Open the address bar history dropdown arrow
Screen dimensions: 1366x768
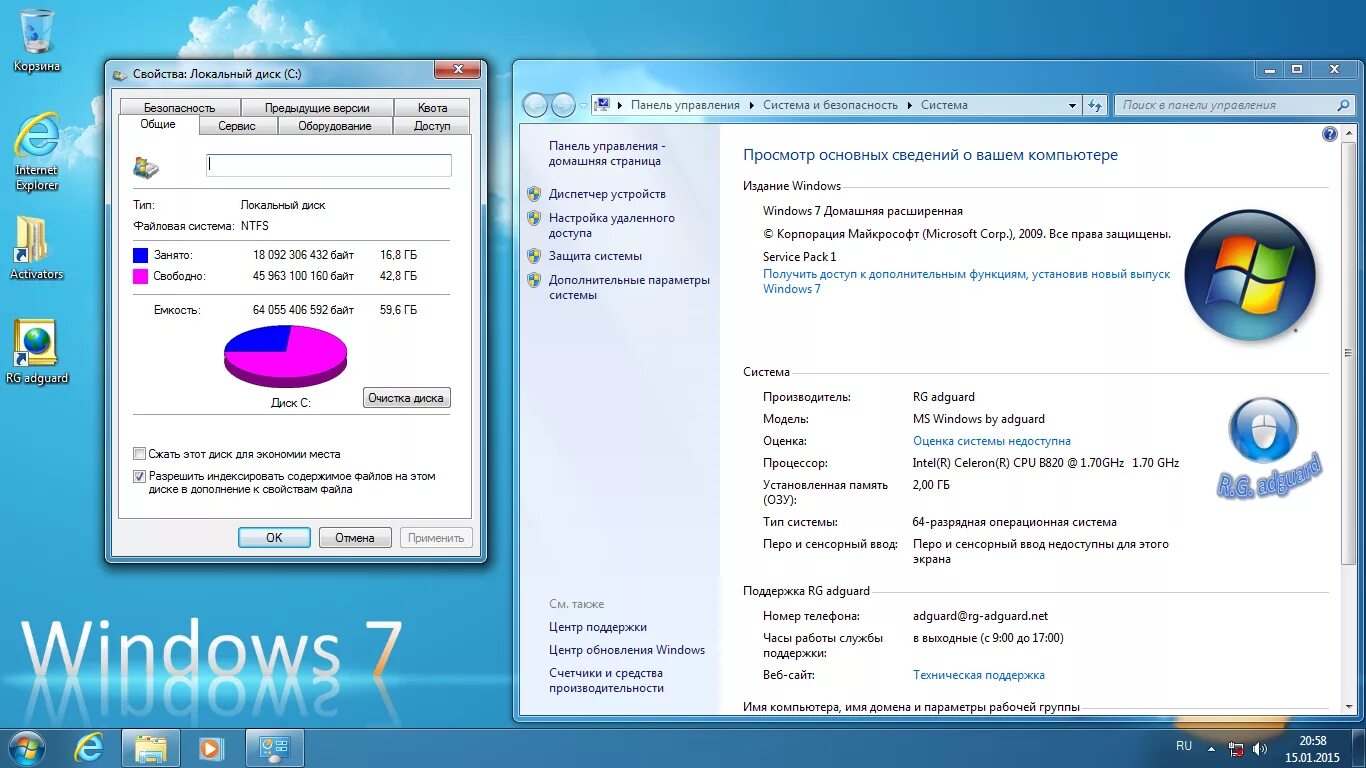(1072, 105)
